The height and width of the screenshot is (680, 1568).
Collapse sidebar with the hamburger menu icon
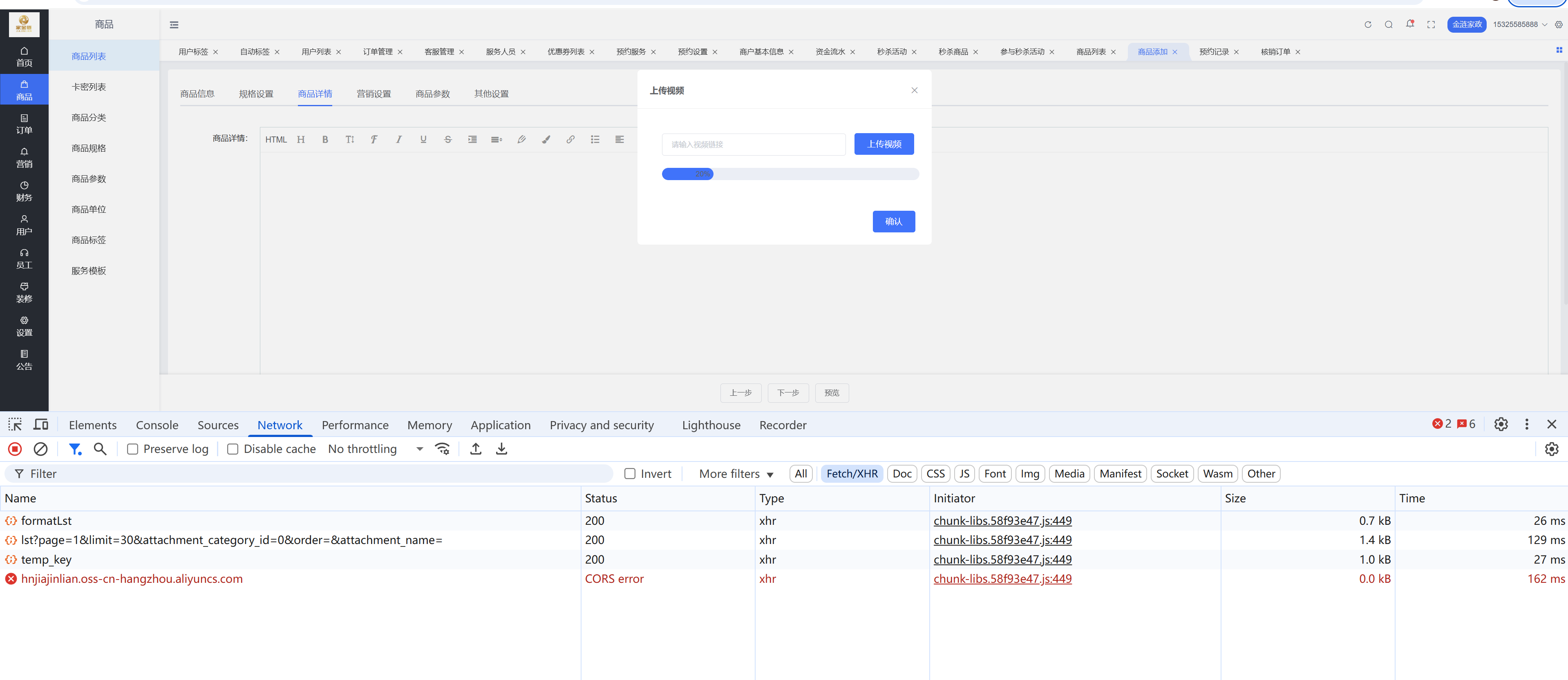tap(174, 25)
